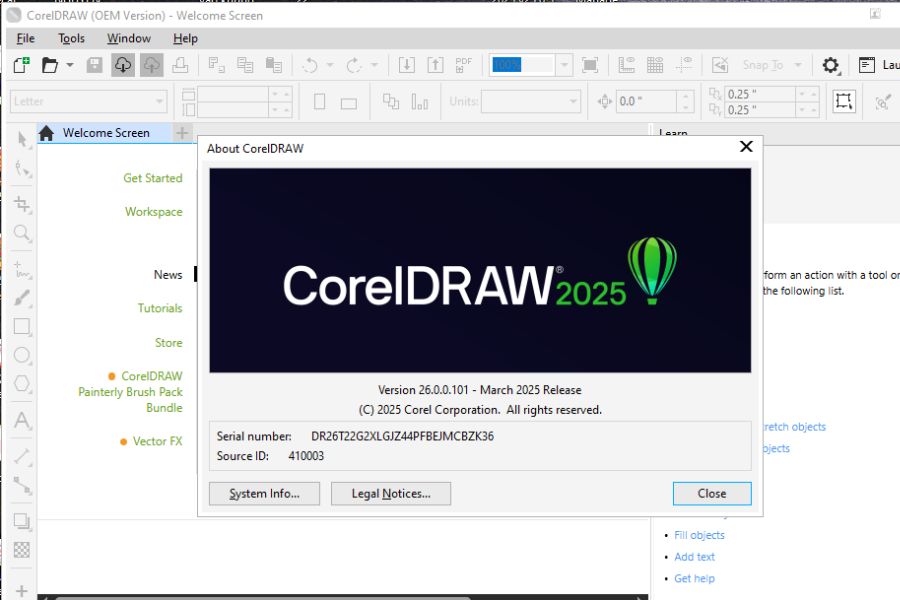
Task: Expand the Redo history dropdown
Action: (374, 65)
